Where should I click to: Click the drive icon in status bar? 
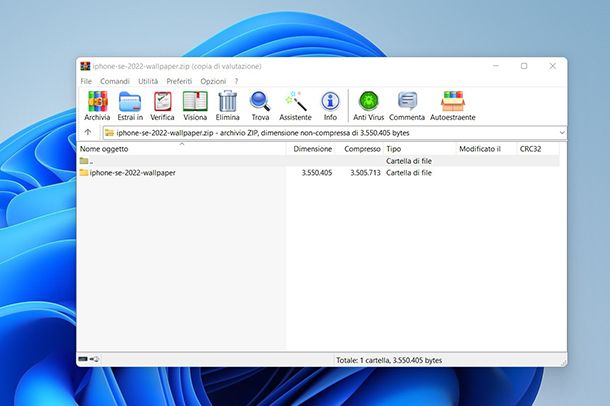(x=82, y=359)
